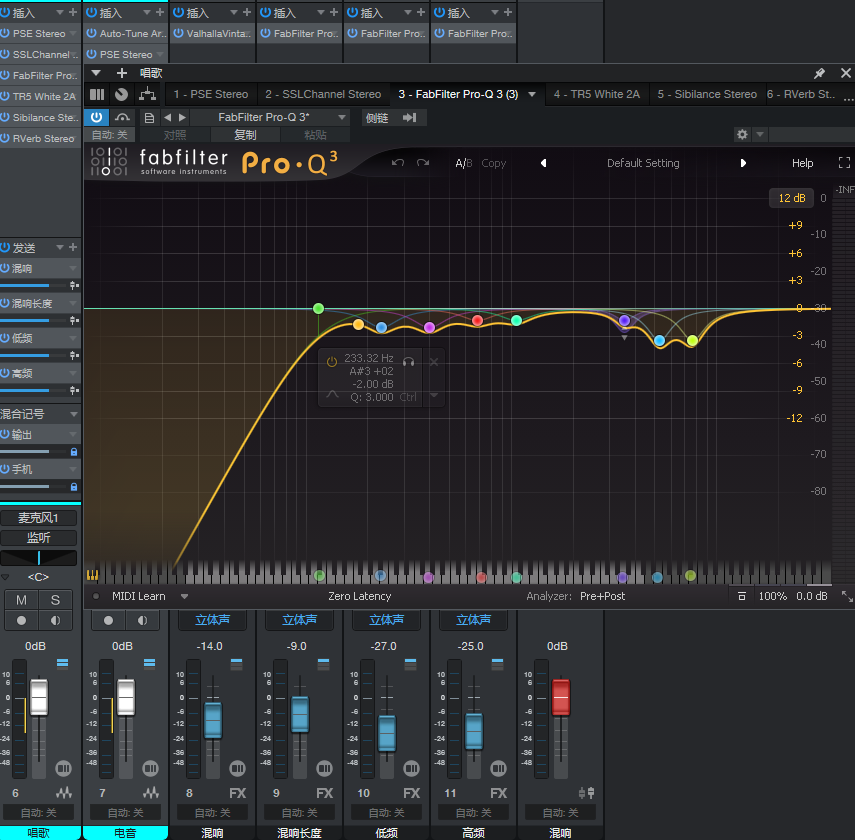
Task: Toggle the 混响 send power
Action: (x=5, y=268)
